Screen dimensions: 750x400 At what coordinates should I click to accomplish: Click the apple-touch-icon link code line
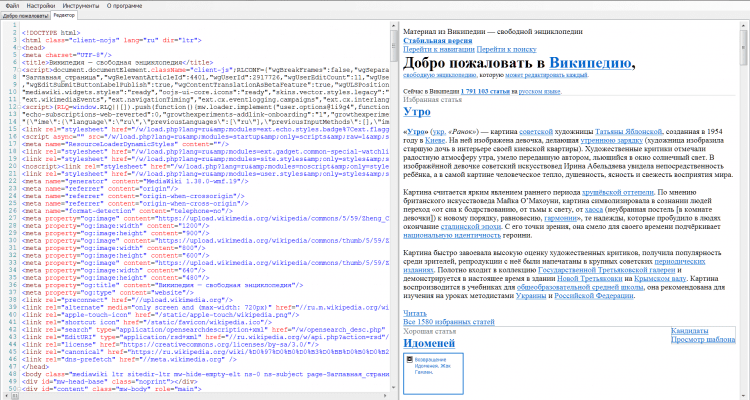[161, 315]
